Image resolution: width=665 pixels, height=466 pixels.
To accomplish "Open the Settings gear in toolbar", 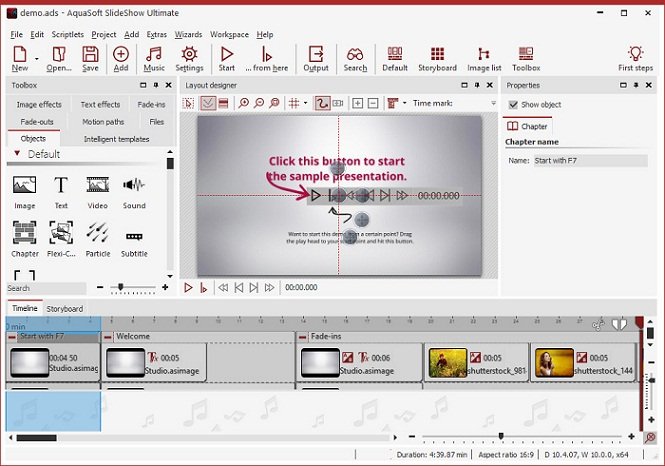I will (x=189, y=59).
